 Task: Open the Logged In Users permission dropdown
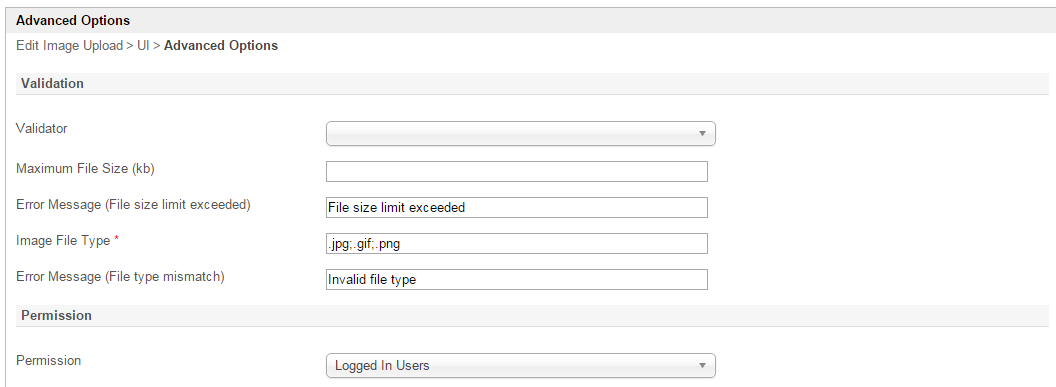click(x=521, y=365)
